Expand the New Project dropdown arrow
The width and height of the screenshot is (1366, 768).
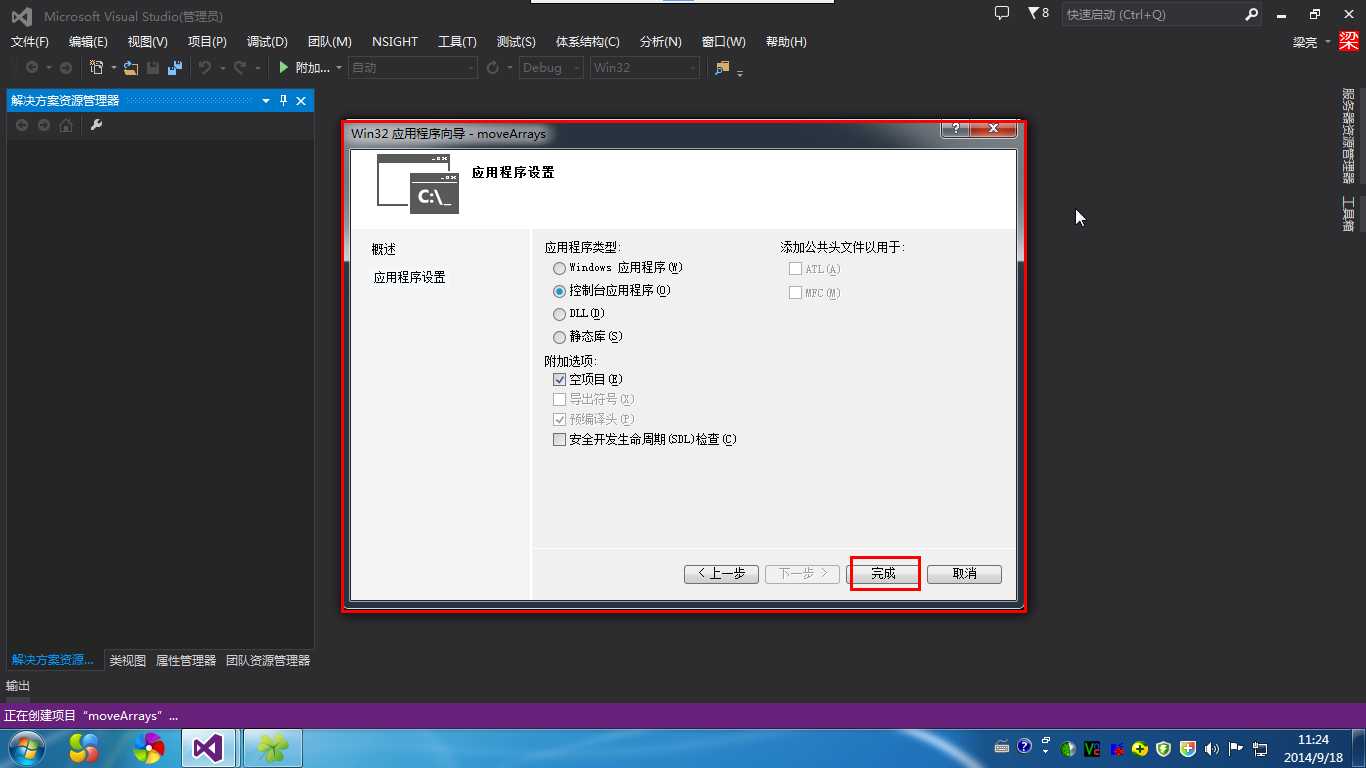(113, 68)
